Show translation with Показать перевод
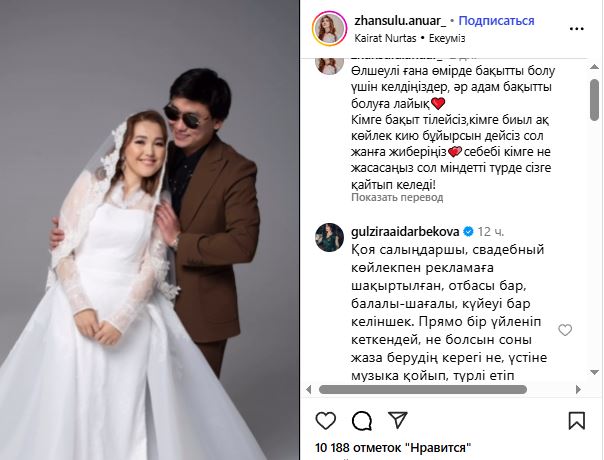The width and height of the screenshot is (604, 460). click(397, 198)
